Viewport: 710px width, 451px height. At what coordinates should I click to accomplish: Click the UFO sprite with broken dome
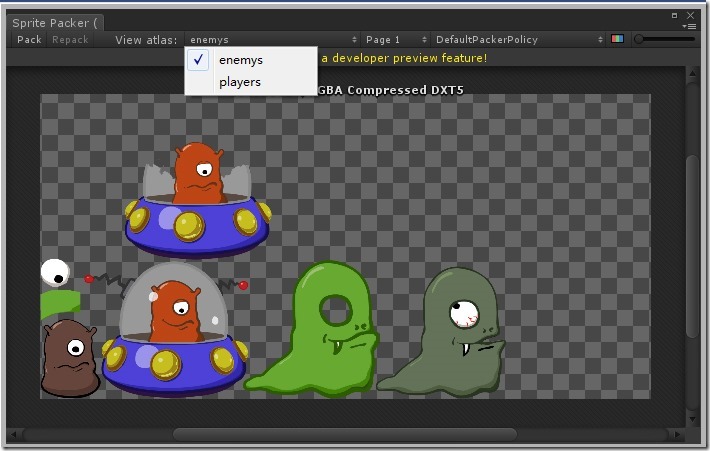click(x=198, y=201)
